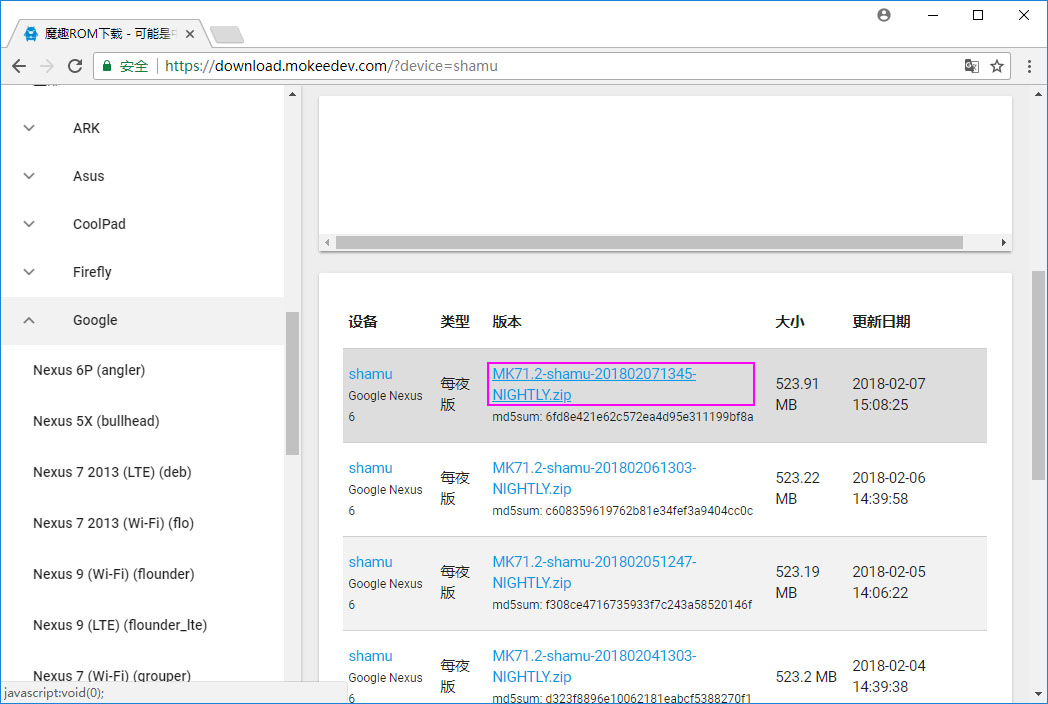Screen dimensions: 1048x704
Task: Open the Chrome user profile icon
Action: 884,15
